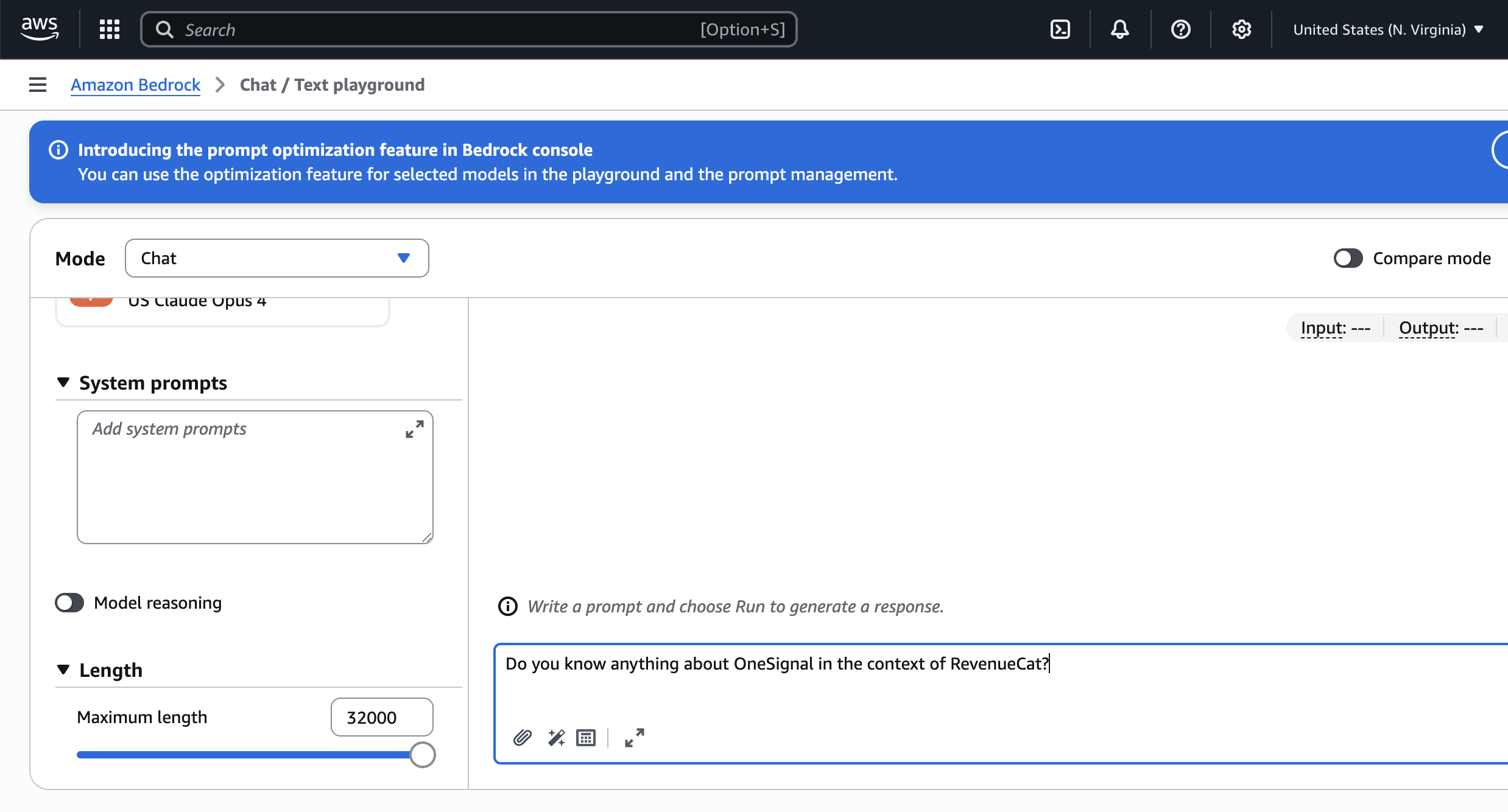Open the notifications bell
The image size is (1508, 812).
tap(1119, 29)
